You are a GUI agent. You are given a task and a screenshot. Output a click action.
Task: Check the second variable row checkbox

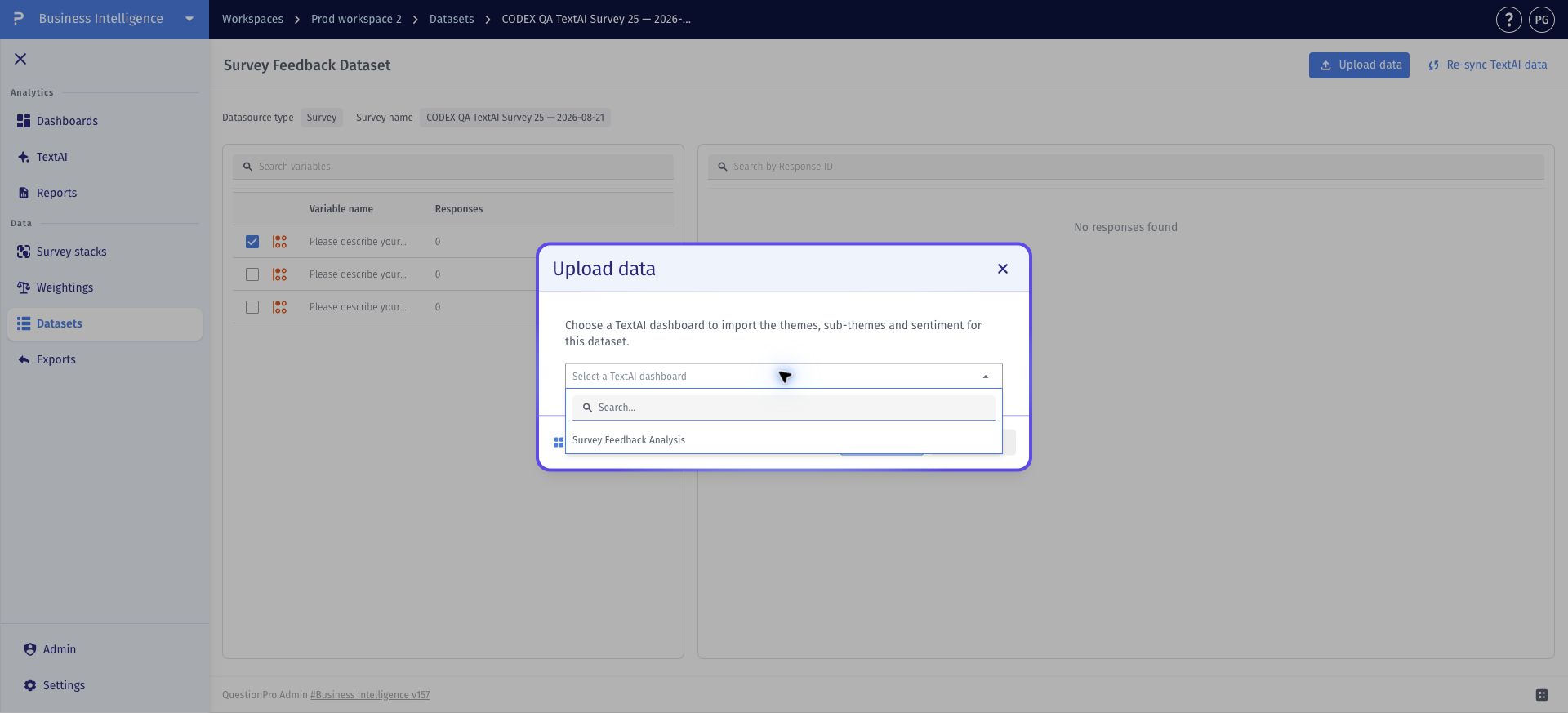(252, 274)
